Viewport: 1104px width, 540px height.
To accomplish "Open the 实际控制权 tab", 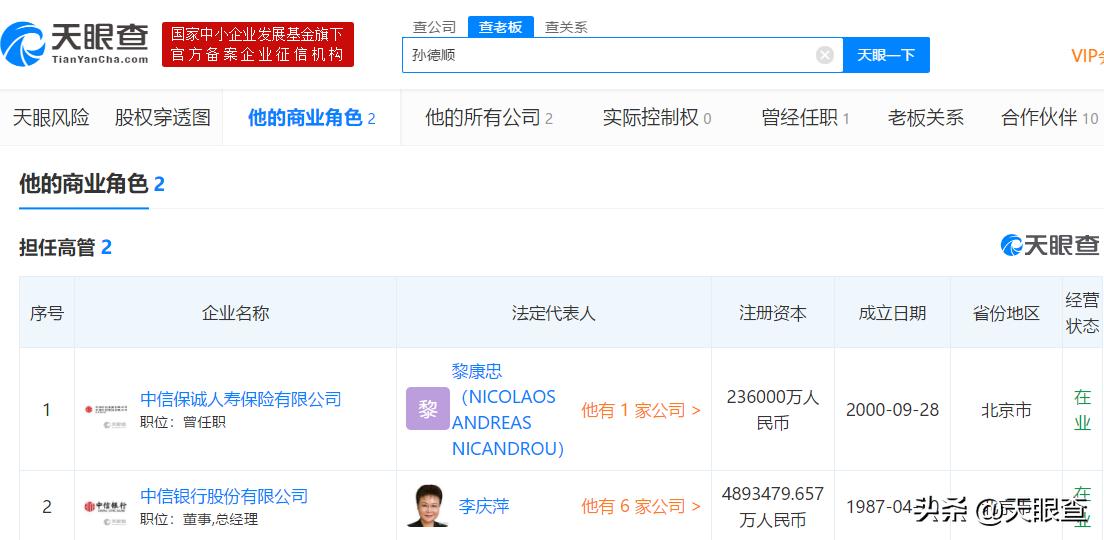I will [656, 118].
